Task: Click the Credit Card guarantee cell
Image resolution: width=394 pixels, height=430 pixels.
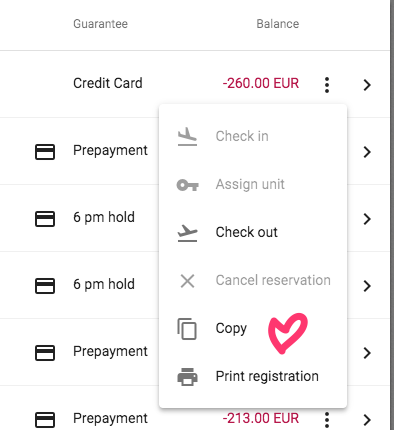Action: point(108,83)
